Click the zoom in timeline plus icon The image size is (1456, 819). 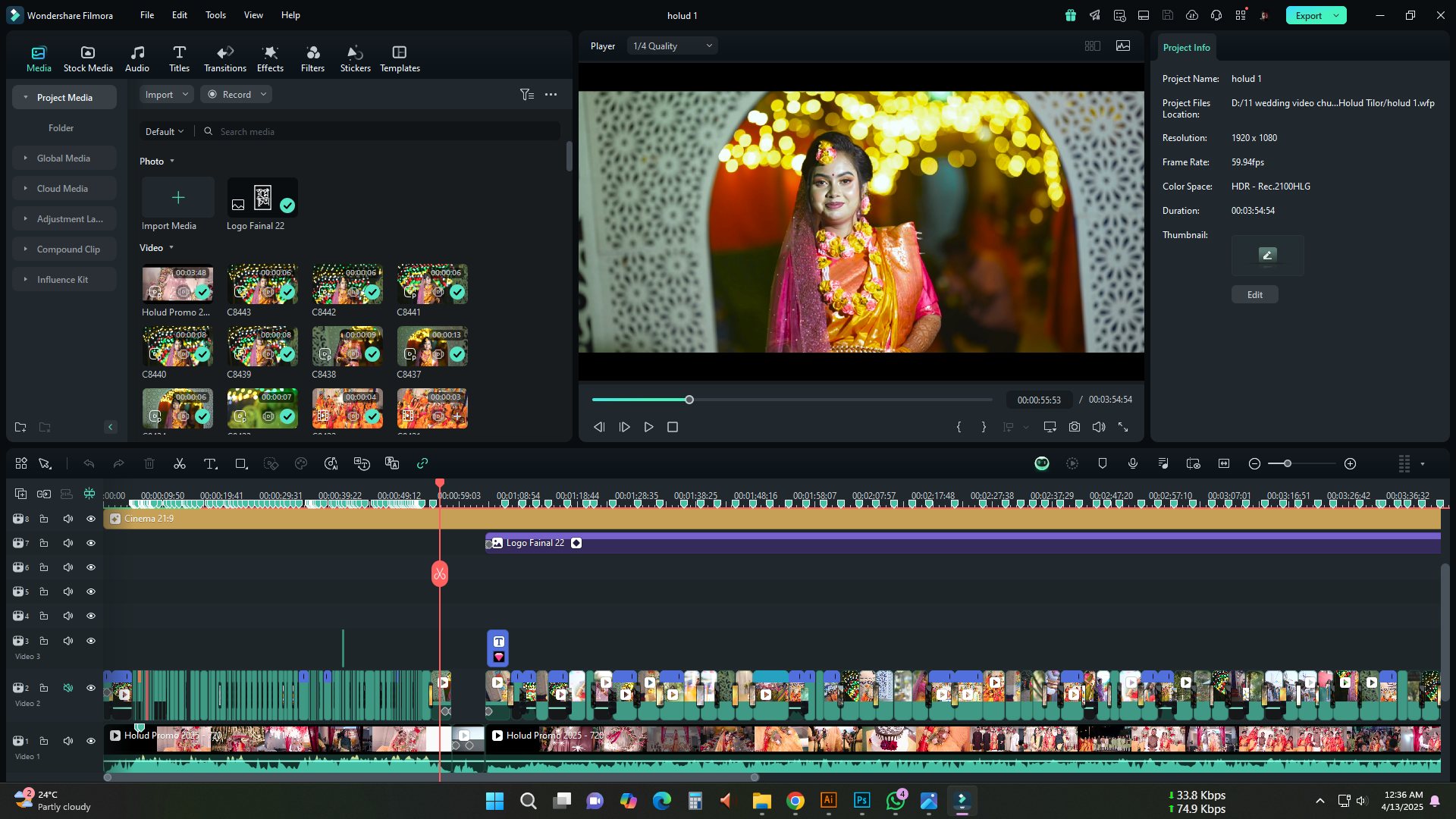pos(1350,463)
